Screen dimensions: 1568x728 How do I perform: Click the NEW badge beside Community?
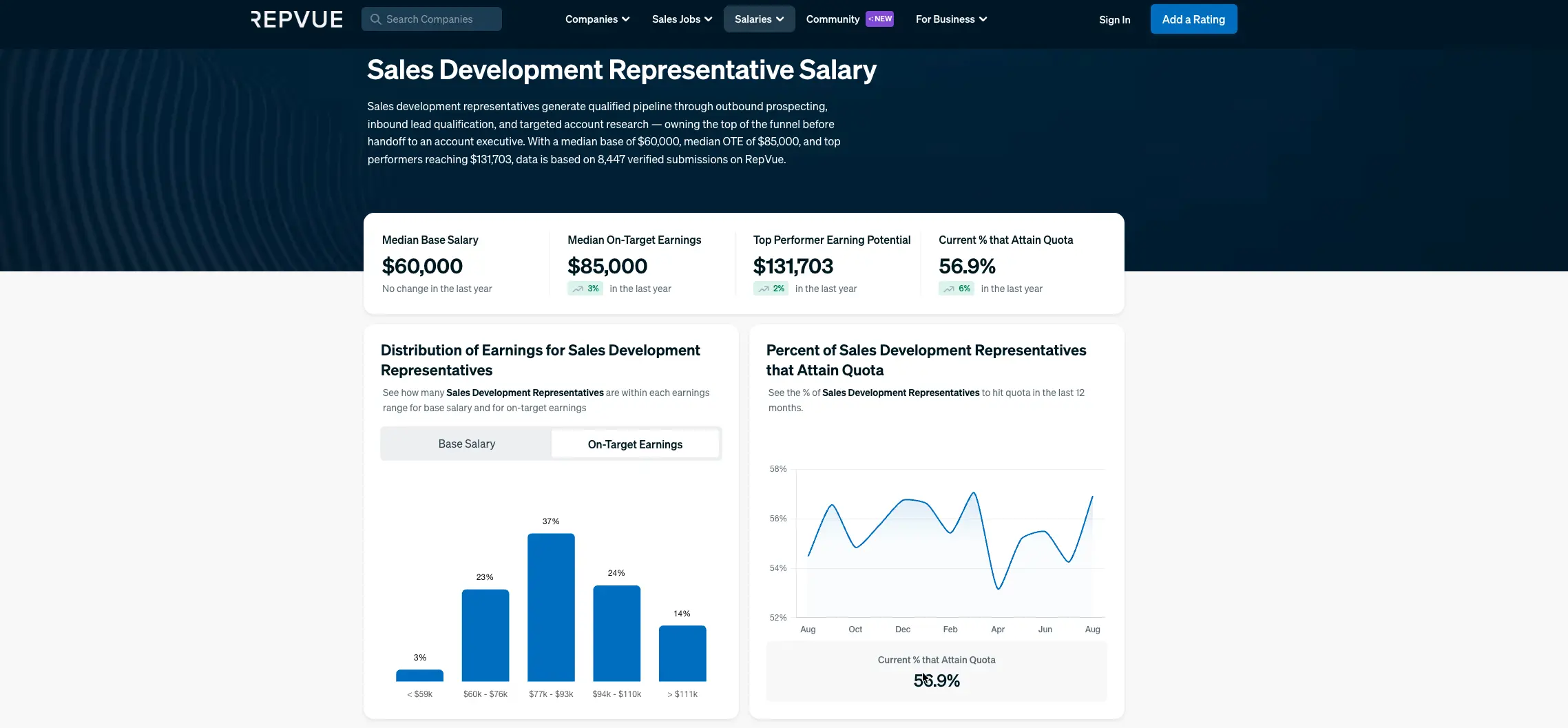[x=880, y=19]
